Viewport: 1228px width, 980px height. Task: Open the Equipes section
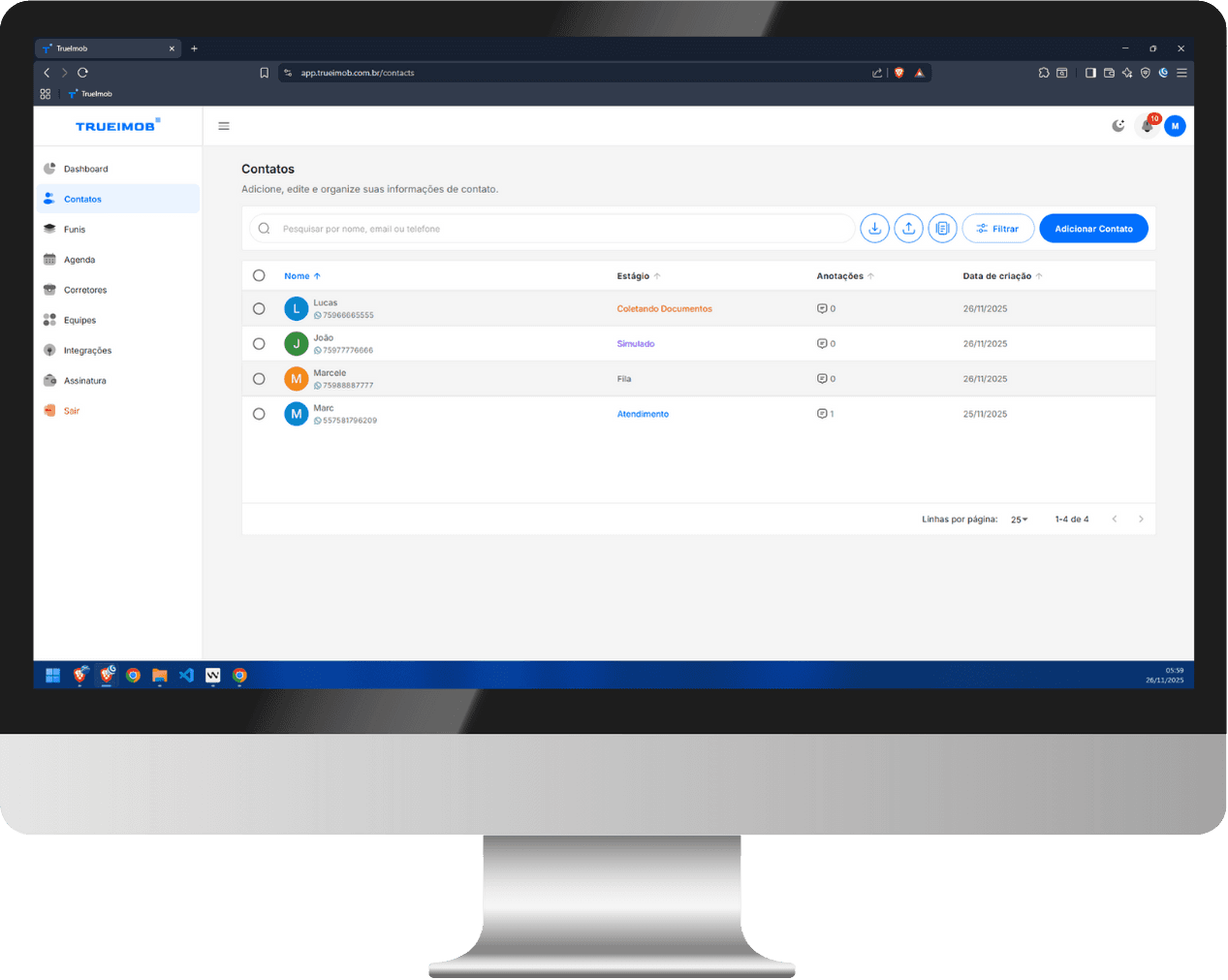(x=79, y=320)
